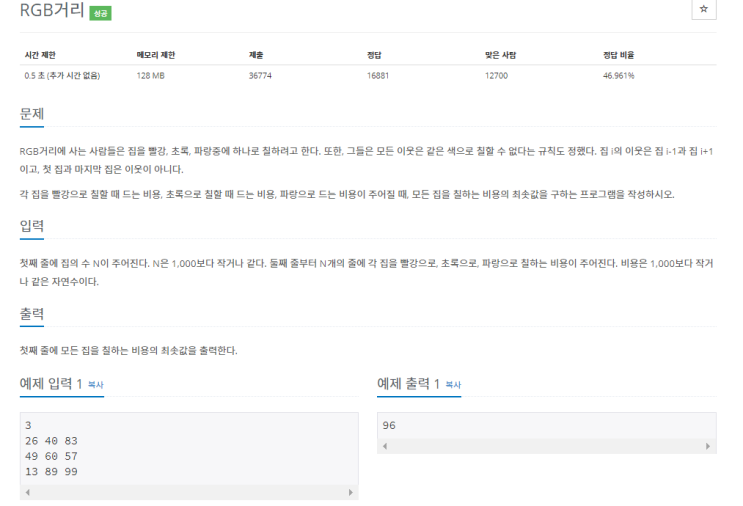Screen dimensions: 743x506
Task: Click the 36774 submissions value
Action: [x=260, y=75]
